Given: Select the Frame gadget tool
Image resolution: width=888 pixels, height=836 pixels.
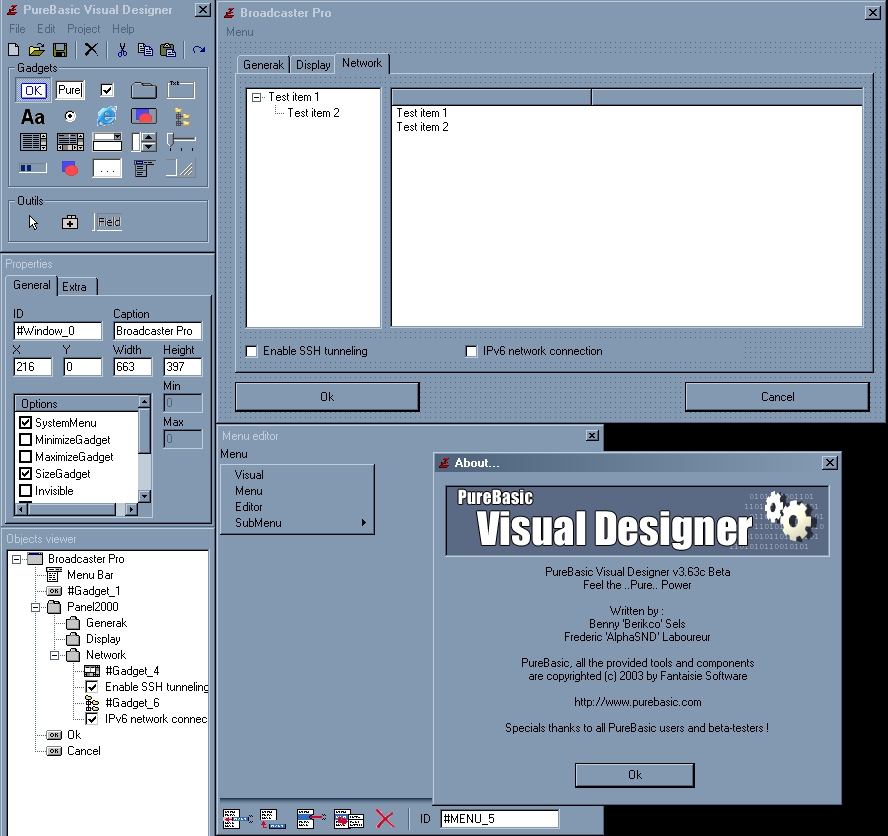Looking at the screenshot, I should pyautogui.click(x=181, y=90).
